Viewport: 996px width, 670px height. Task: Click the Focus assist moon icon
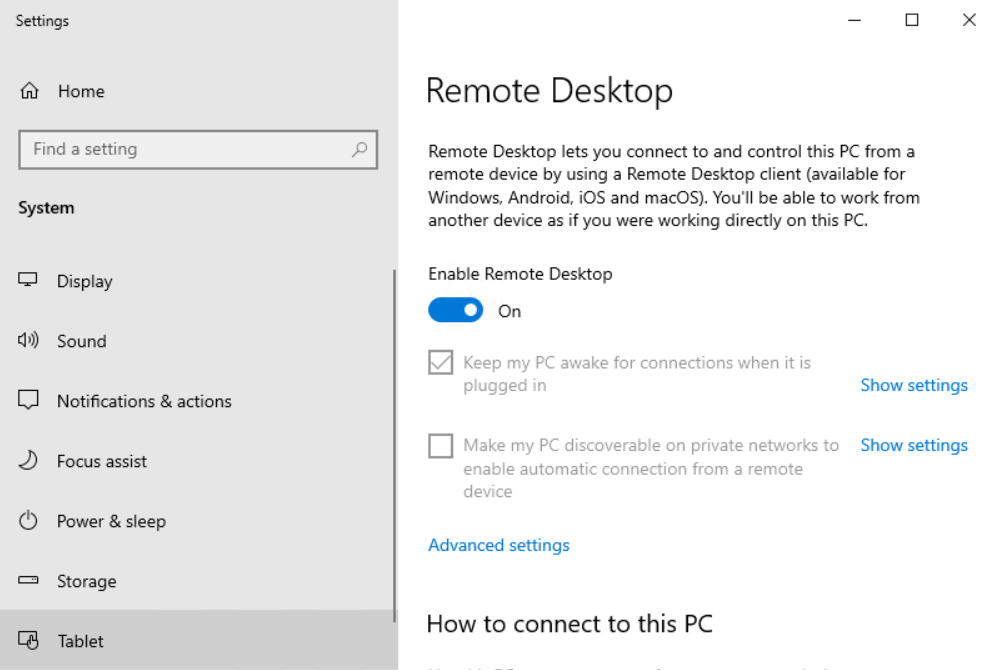28,460
